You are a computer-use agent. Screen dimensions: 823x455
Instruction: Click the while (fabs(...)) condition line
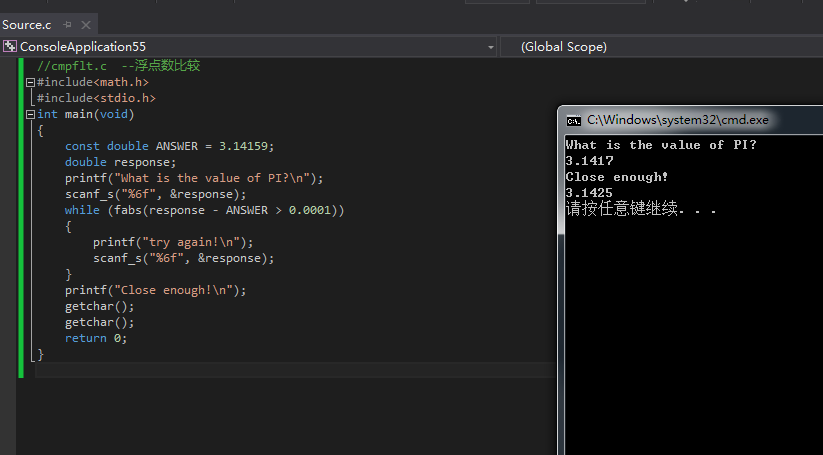click(x=205, y=210)
